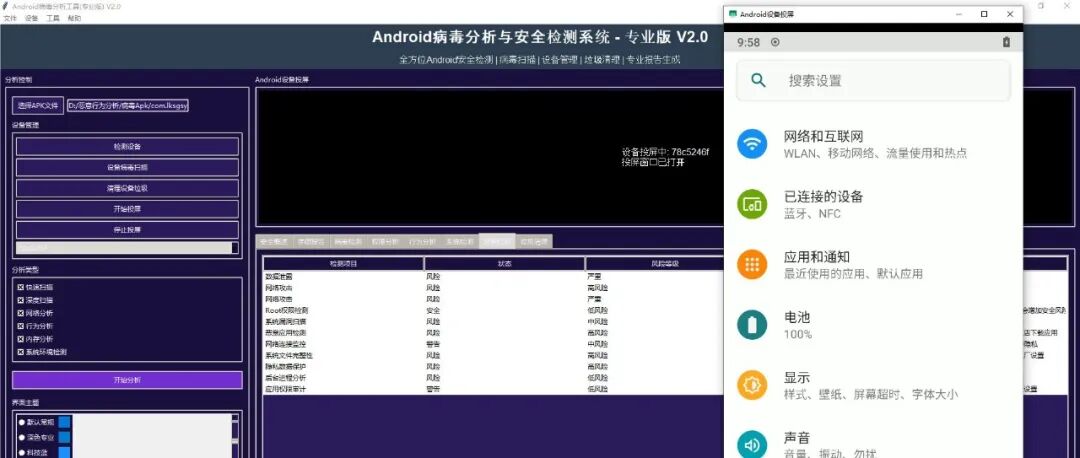
Task: Toggle the 内存分析 checkbox
Action: 21,339
